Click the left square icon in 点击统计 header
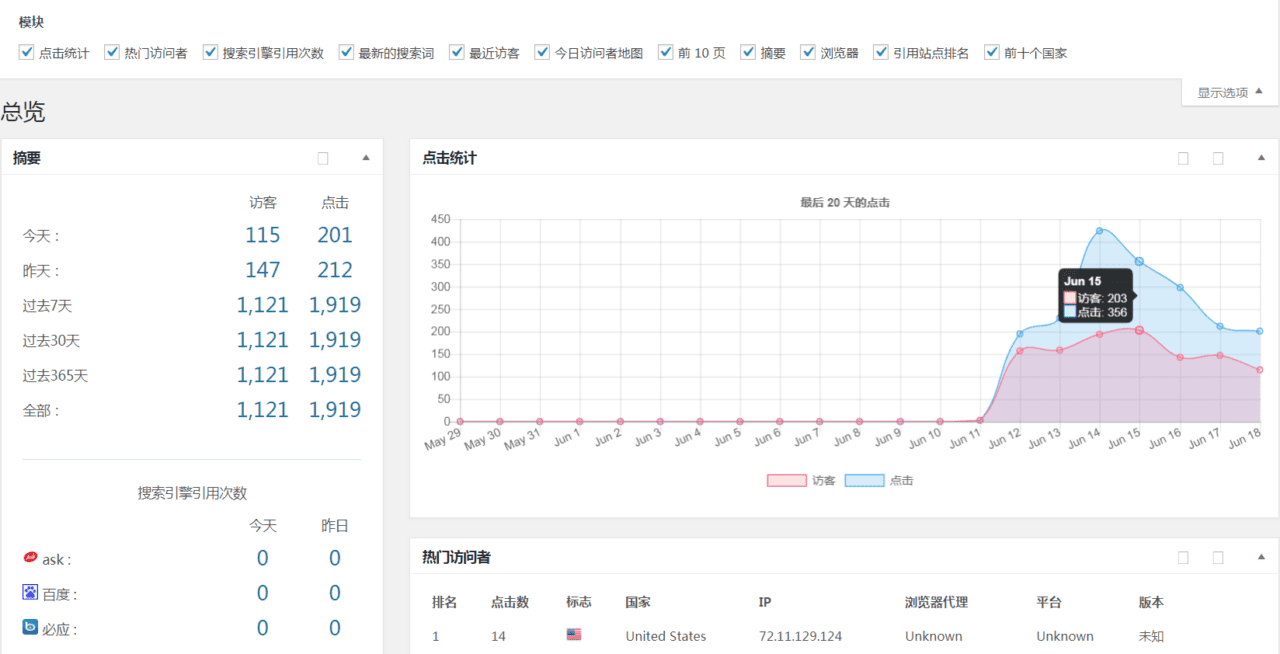The image size is (1280, 654). click(1183, 158)
